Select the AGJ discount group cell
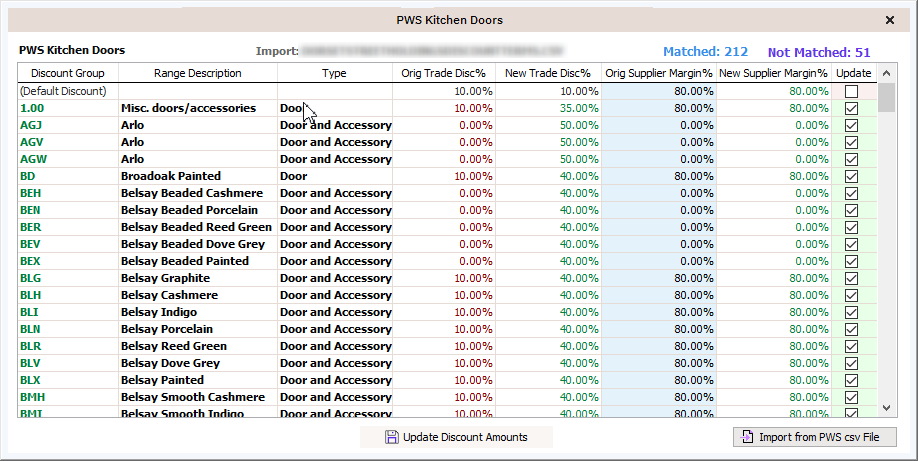 pyautogui.click(x=68, y=125)
